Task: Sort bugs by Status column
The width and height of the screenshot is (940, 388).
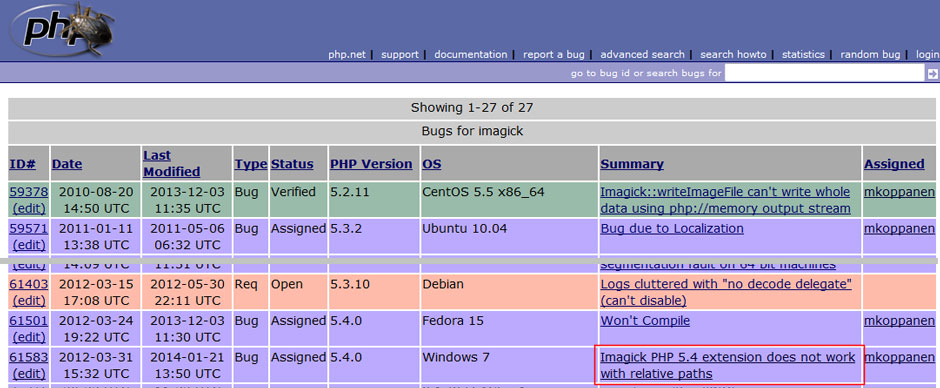Action: (x=292, y=164)
